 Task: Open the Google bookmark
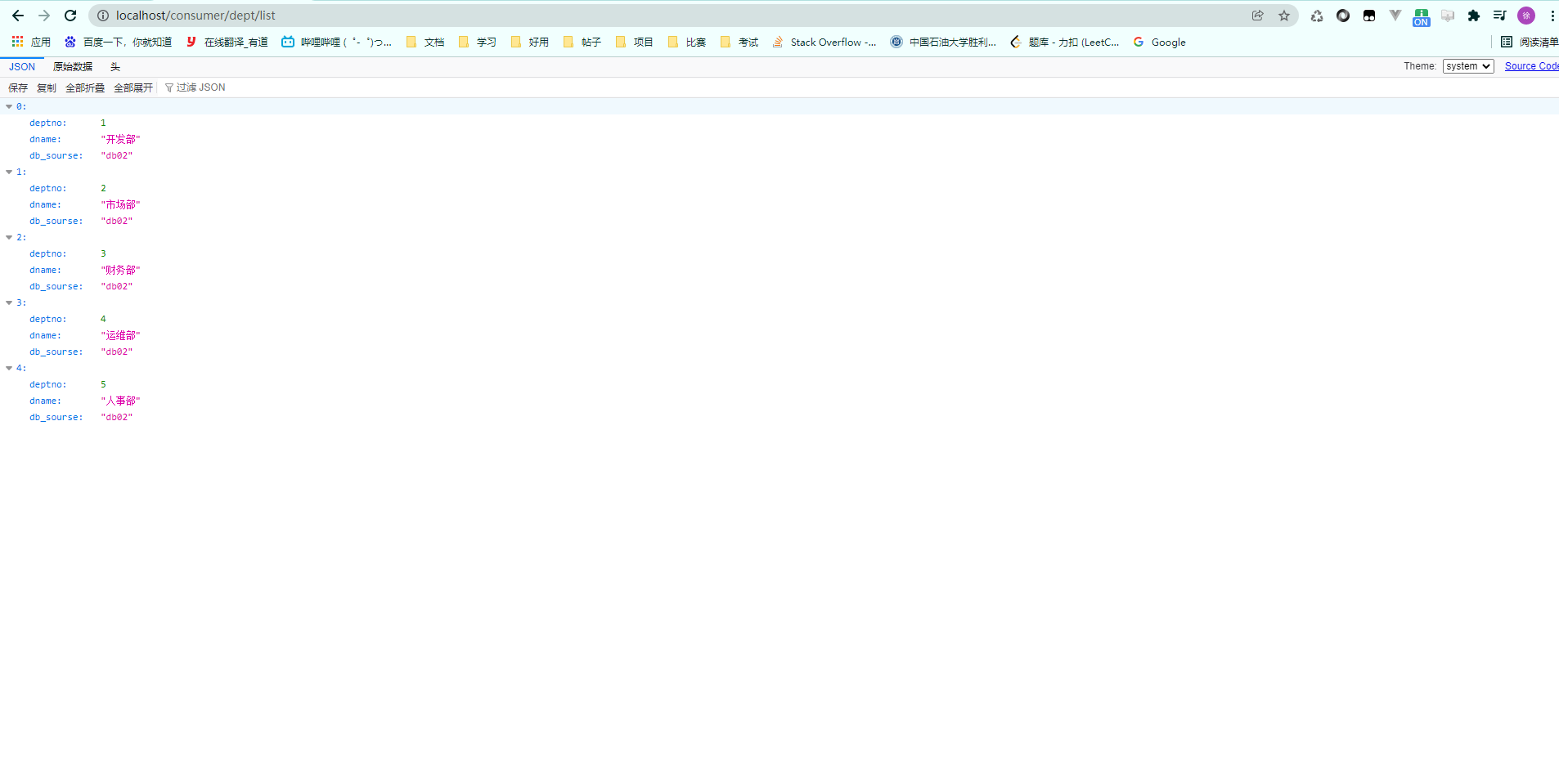pos(1159,42)
